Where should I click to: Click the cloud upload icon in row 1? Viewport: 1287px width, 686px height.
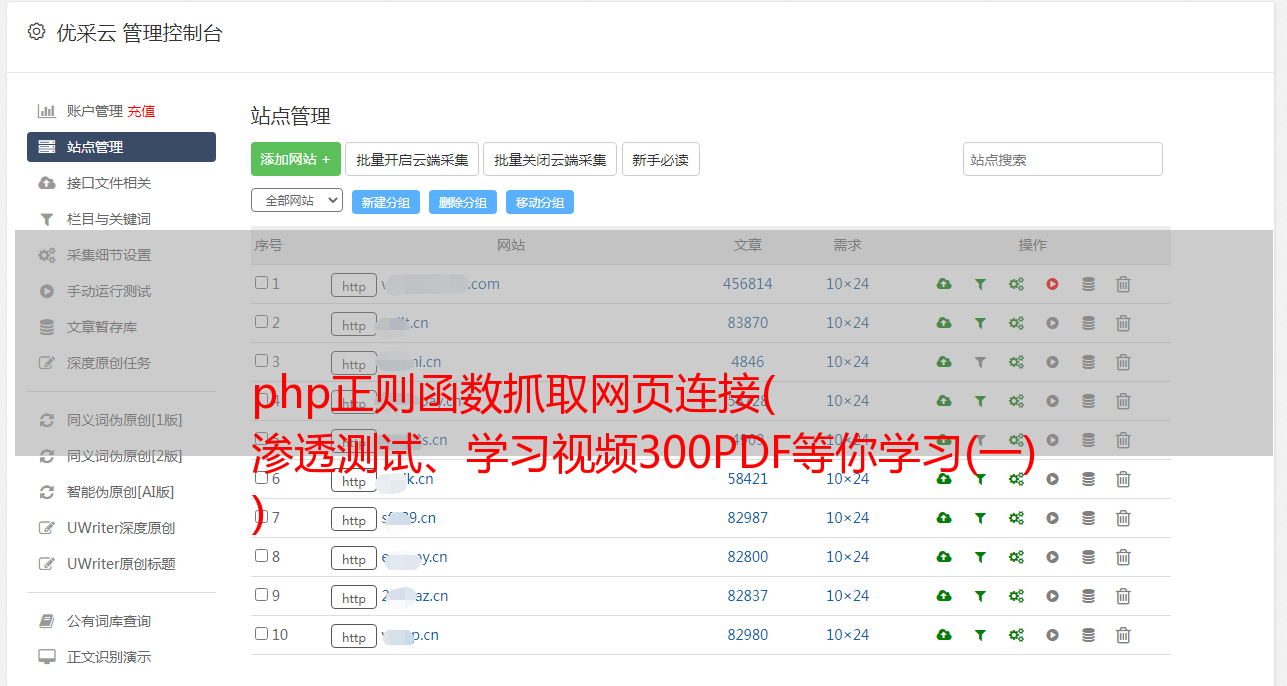point(943,284)
